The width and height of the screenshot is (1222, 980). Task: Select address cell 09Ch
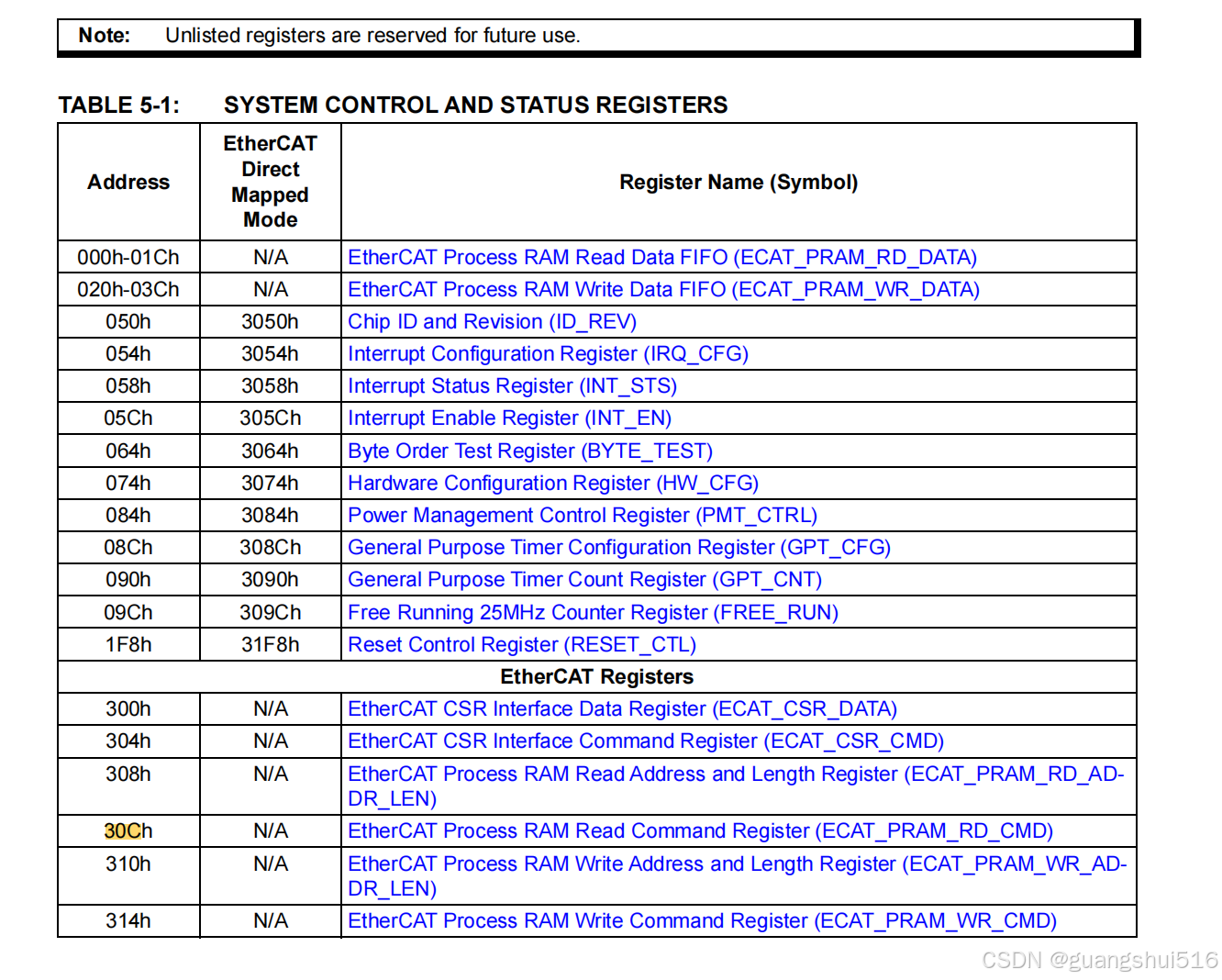click(128, 612)
